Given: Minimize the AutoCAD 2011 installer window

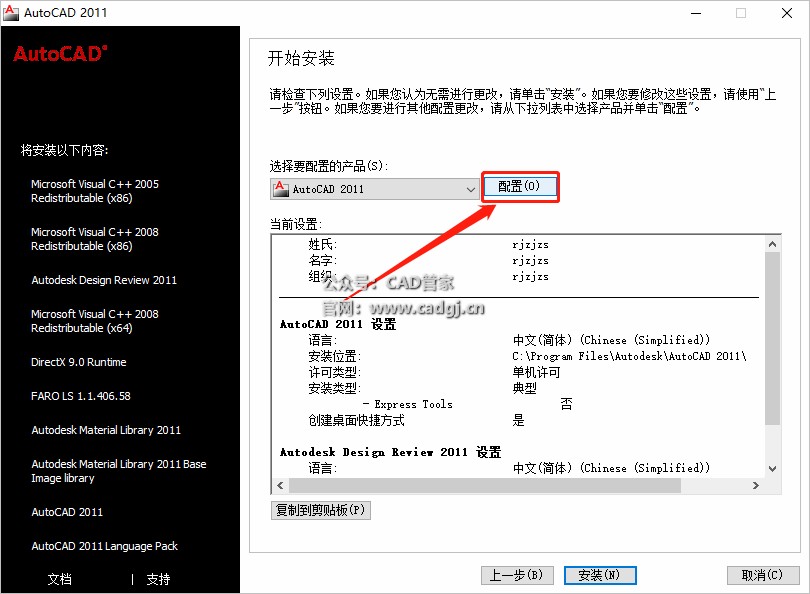Looking at the screenshot, I should click(x=696, y=13).
